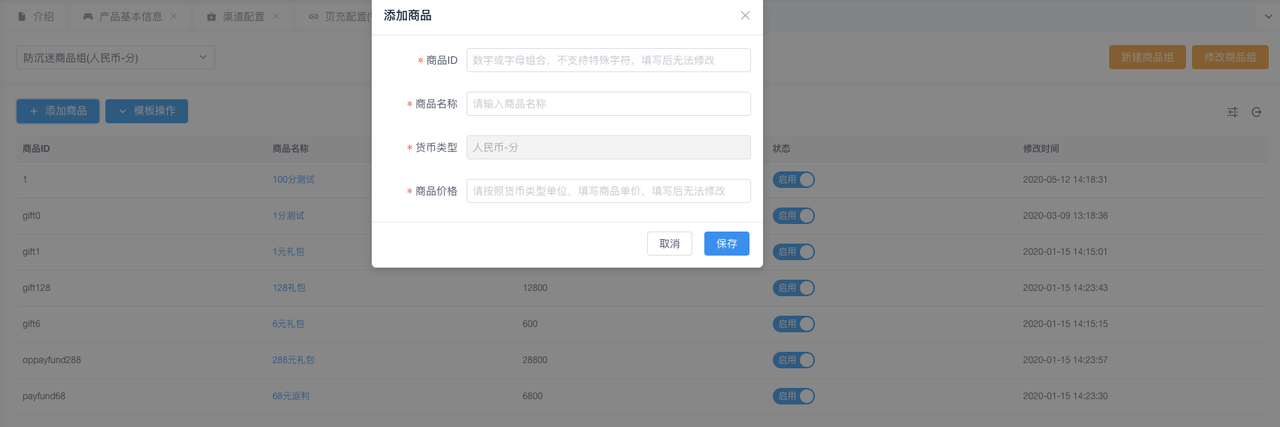Open the 防沉迷商品组(人民币-分) dropdown
The image size is (1280, 427).
click(116, 58)
